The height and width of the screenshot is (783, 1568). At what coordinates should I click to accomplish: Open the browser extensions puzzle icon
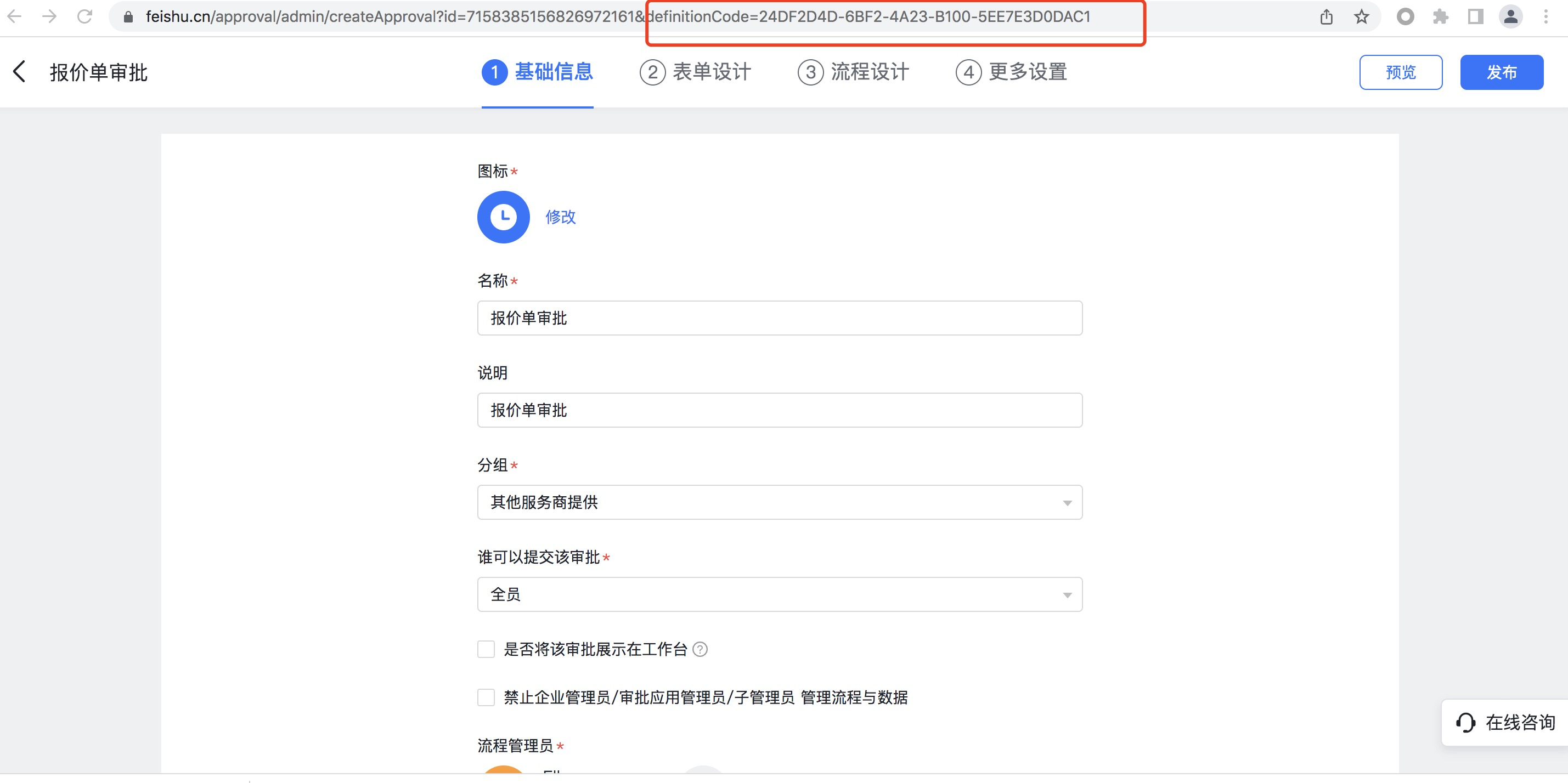(x=1440, y=17)
